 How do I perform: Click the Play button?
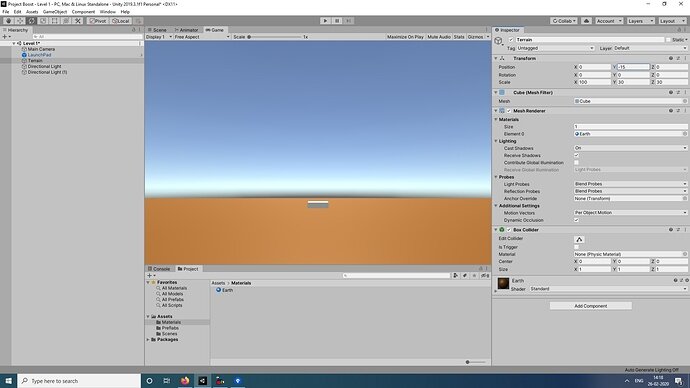click(325, 21)
